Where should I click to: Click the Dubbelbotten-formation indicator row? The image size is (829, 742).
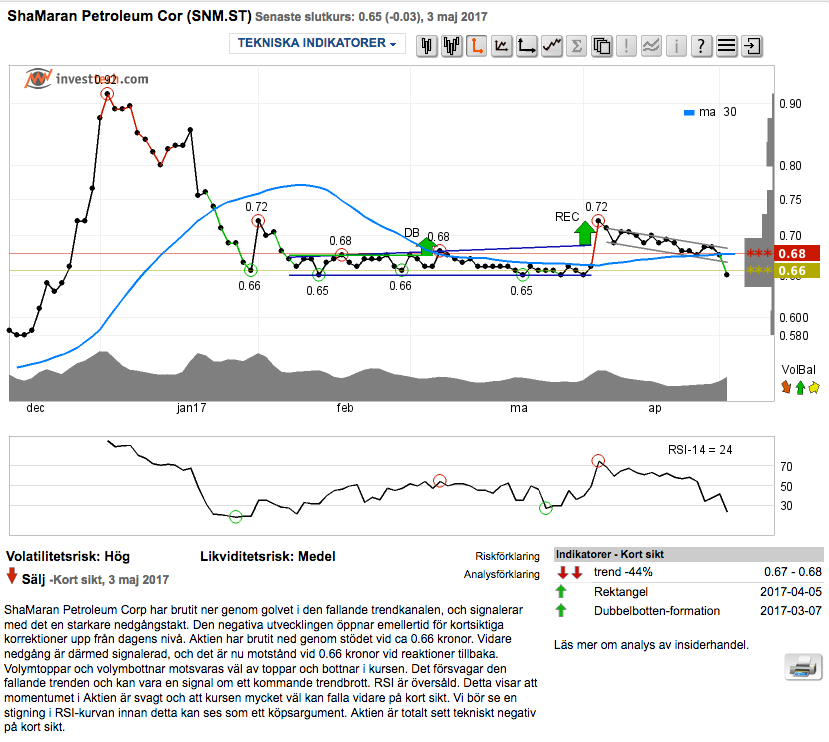(688, 611)
